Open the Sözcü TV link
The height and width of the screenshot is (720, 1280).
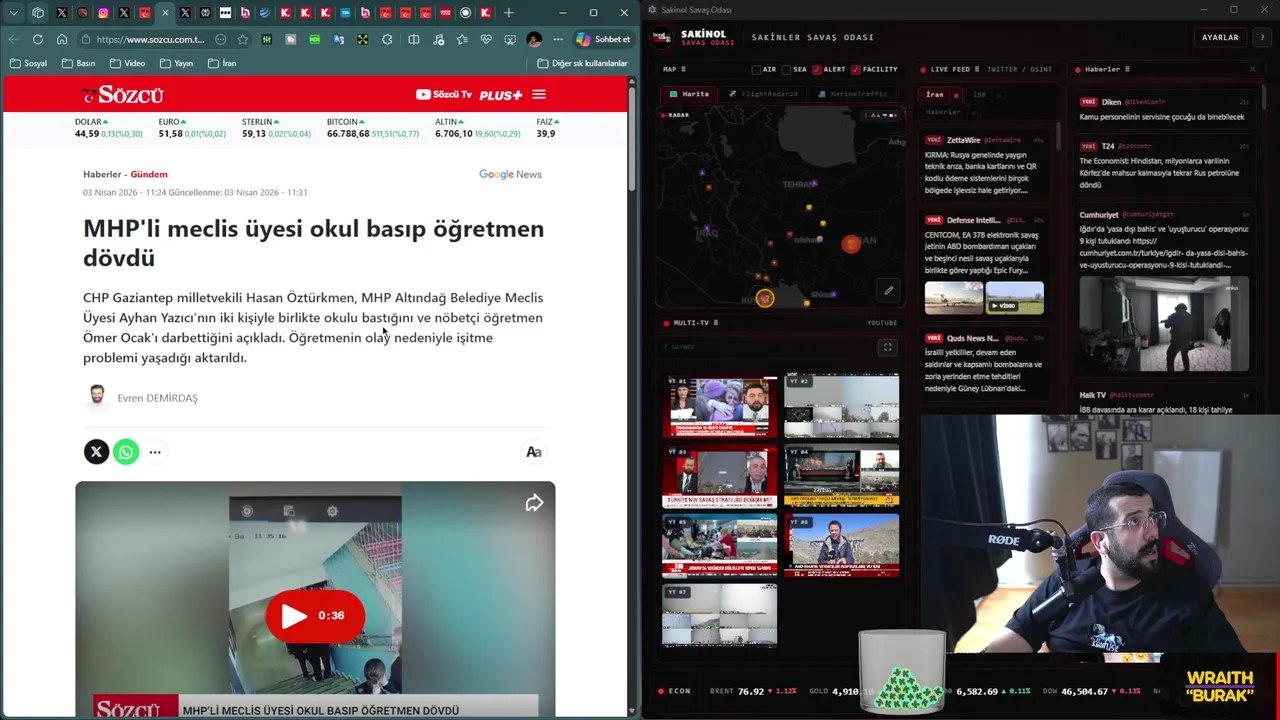(443, 95)
